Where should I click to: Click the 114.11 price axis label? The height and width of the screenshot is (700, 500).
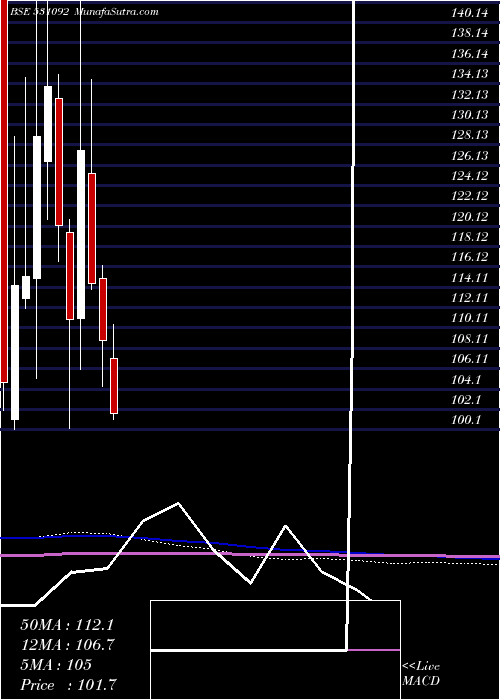(x=470, y=279)
